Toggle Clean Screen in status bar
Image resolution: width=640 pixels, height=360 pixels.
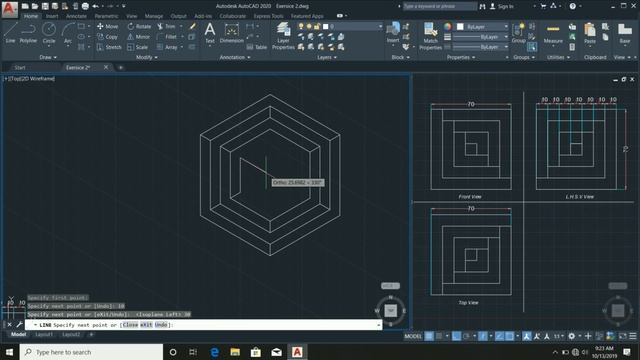pyautogui.click(x=622, y=336)
